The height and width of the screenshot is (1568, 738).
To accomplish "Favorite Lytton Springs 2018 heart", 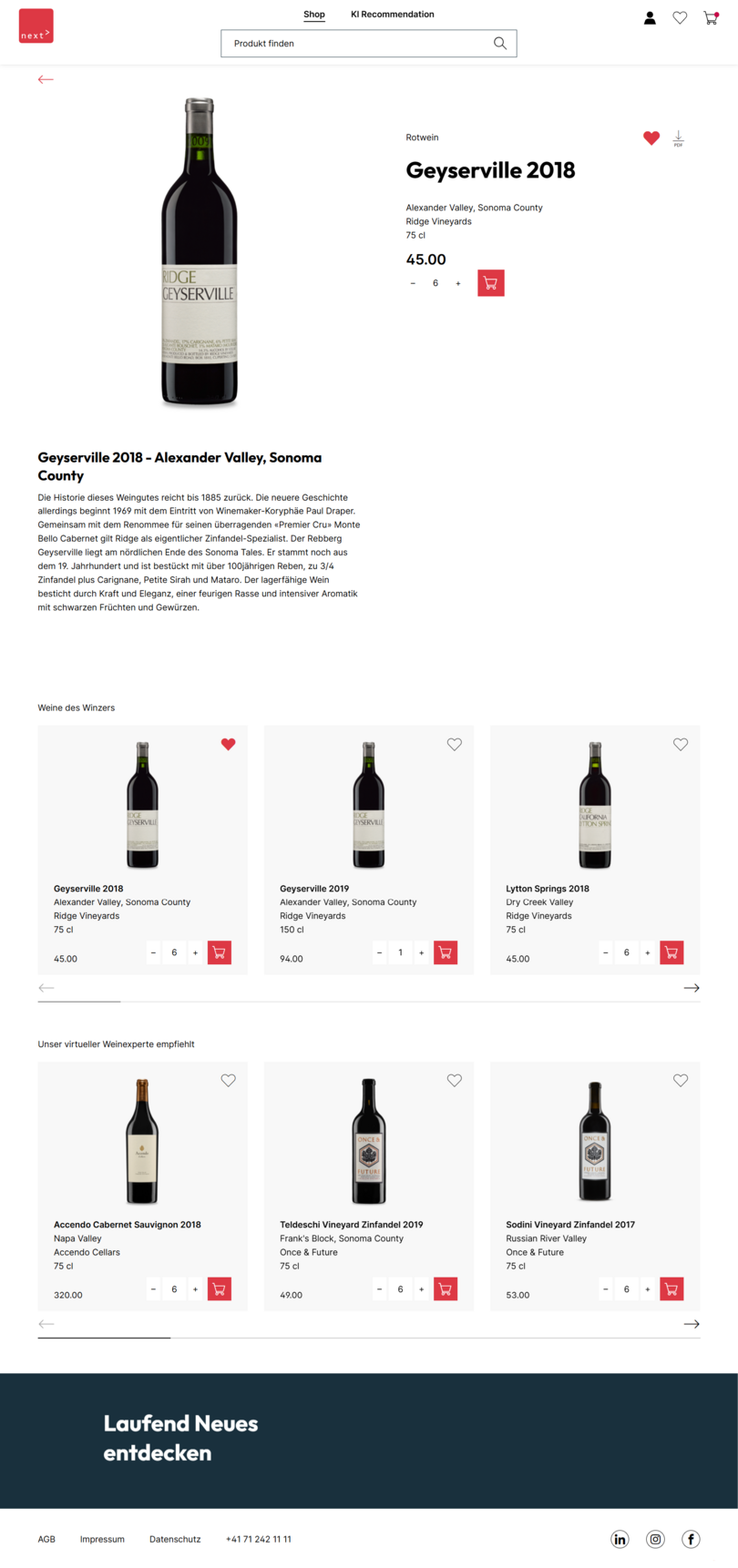I will coord(681,744).
